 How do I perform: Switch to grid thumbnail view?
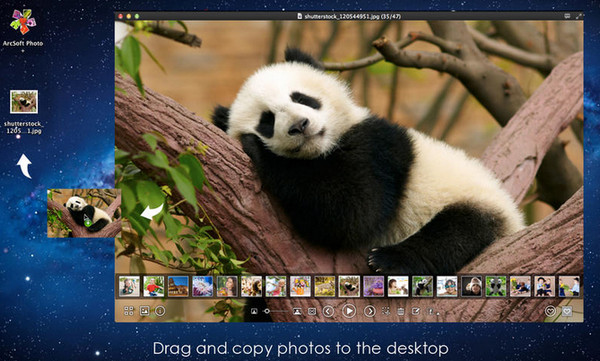tap(129, 311)
